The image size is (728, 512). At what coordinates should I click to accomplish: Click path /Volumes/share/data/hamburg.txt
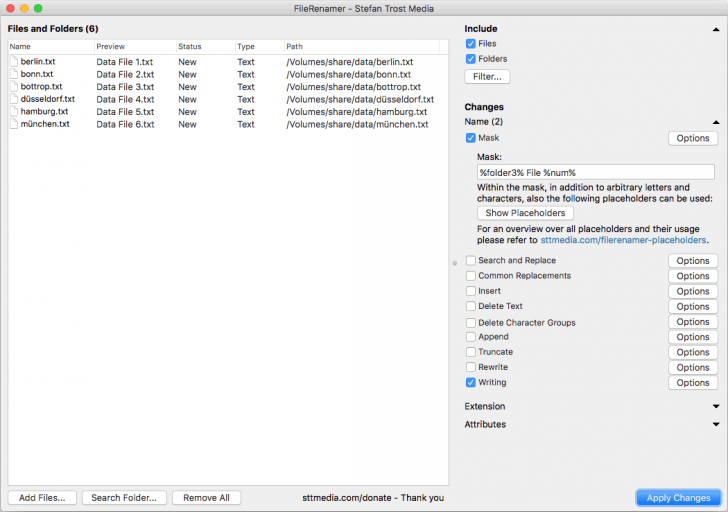(x=357, y=112)
